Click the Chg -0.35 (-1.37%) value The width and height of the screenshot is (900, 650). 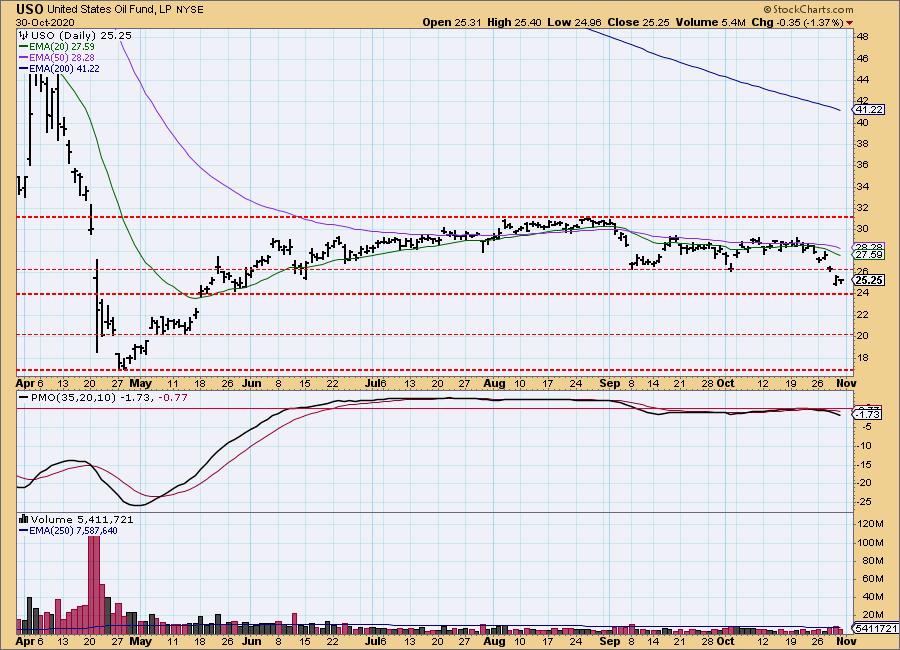pyautogui.click(x=797, y=22)
